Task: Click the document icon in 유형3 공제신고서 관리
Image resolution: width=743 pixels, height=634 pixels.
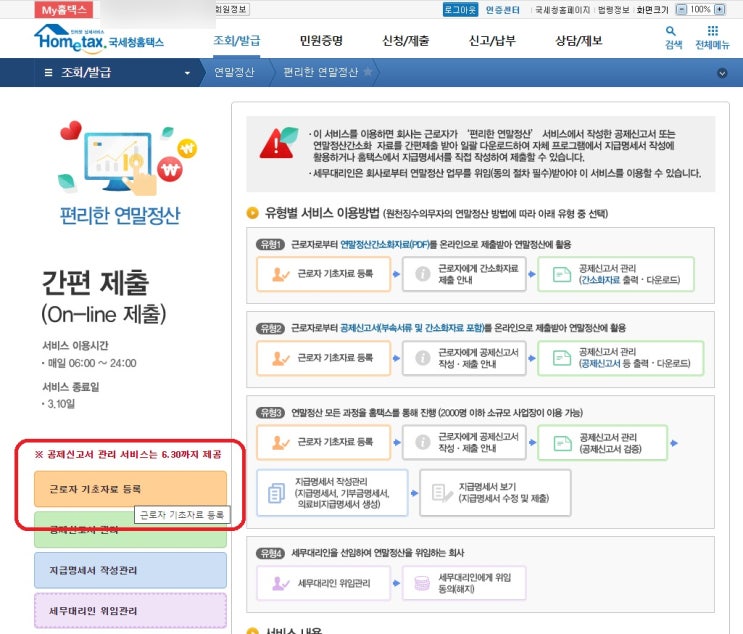Action: click(562, 443)
